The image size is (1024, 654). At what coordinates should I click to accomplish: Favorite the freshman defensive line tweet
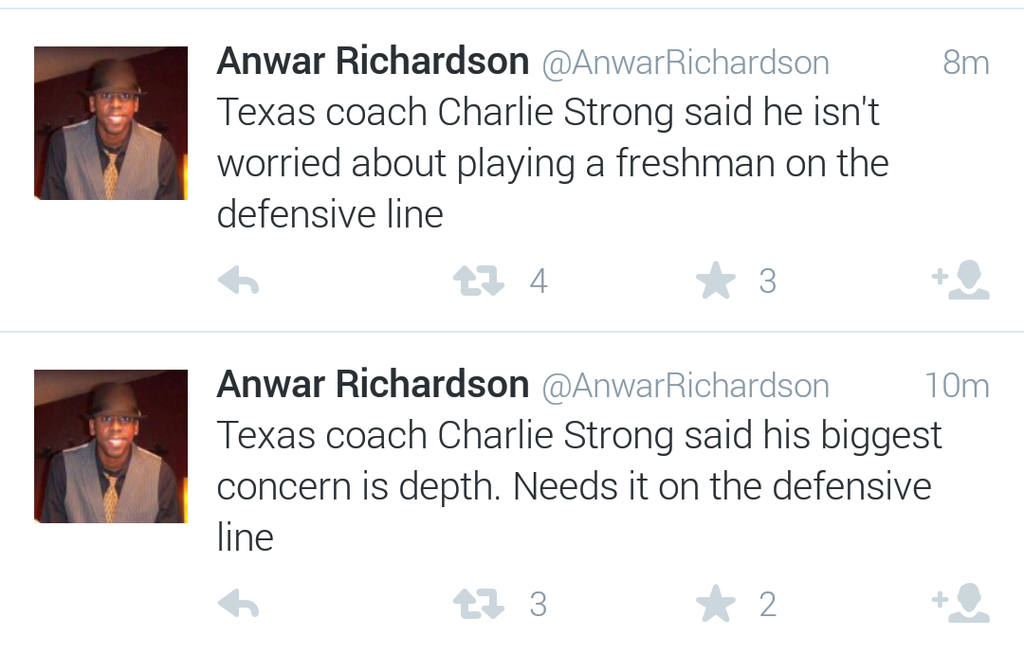(x=715, y=281)
